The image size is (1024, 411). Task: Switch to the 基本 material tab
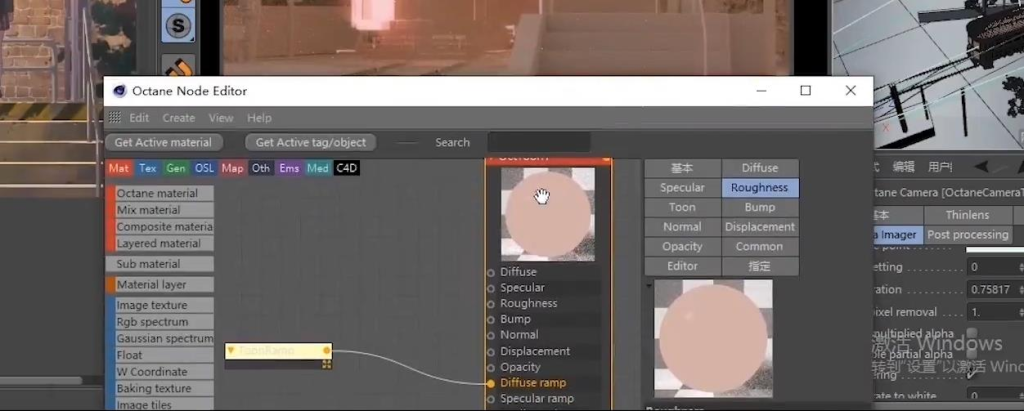point(682,168)
